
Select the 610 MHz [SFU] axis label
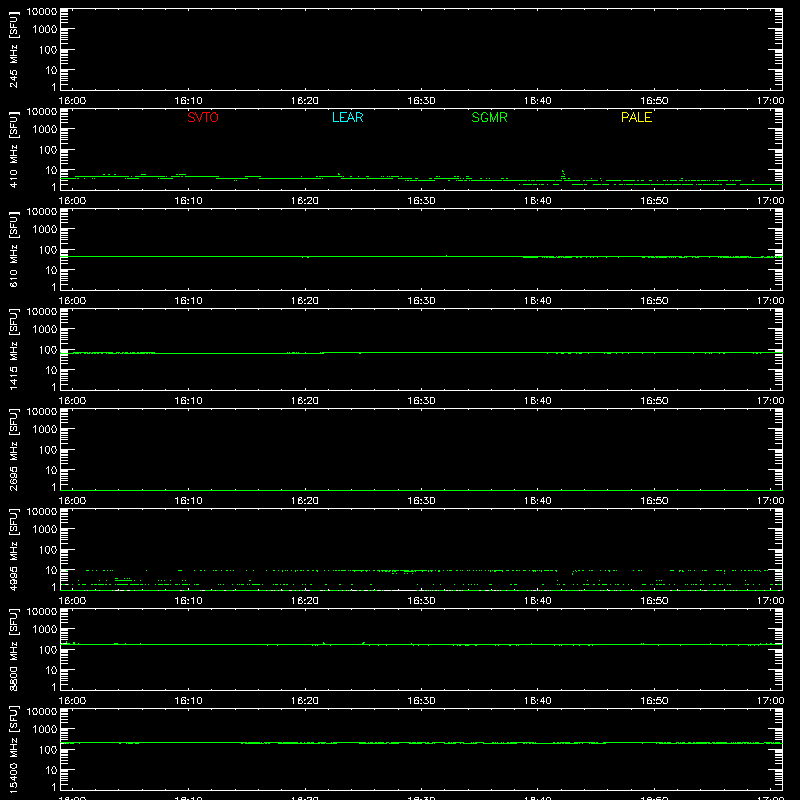click(14, 250)
